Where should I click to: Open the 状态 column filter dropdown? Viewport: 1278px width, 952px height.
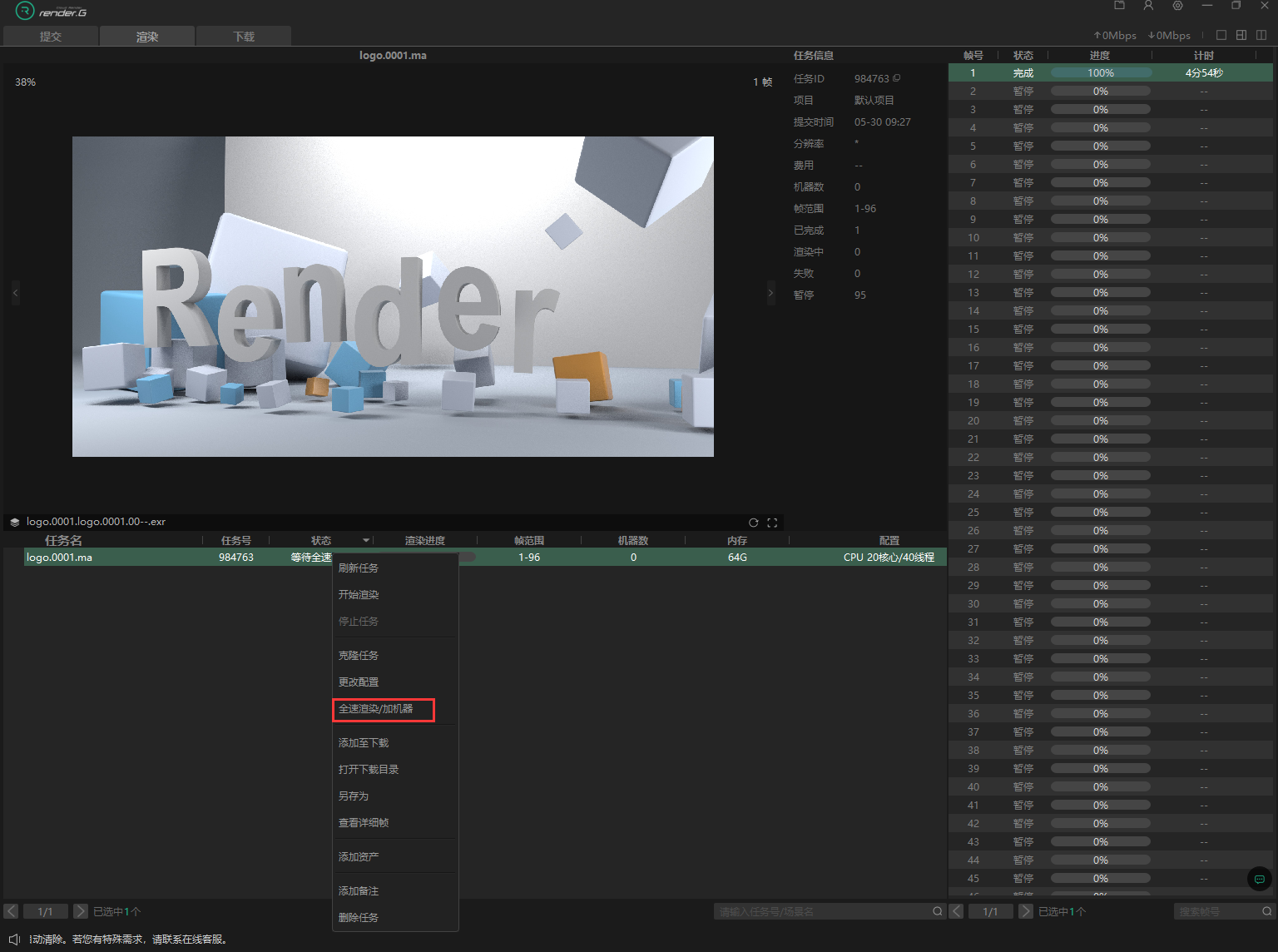coord(366,541)
